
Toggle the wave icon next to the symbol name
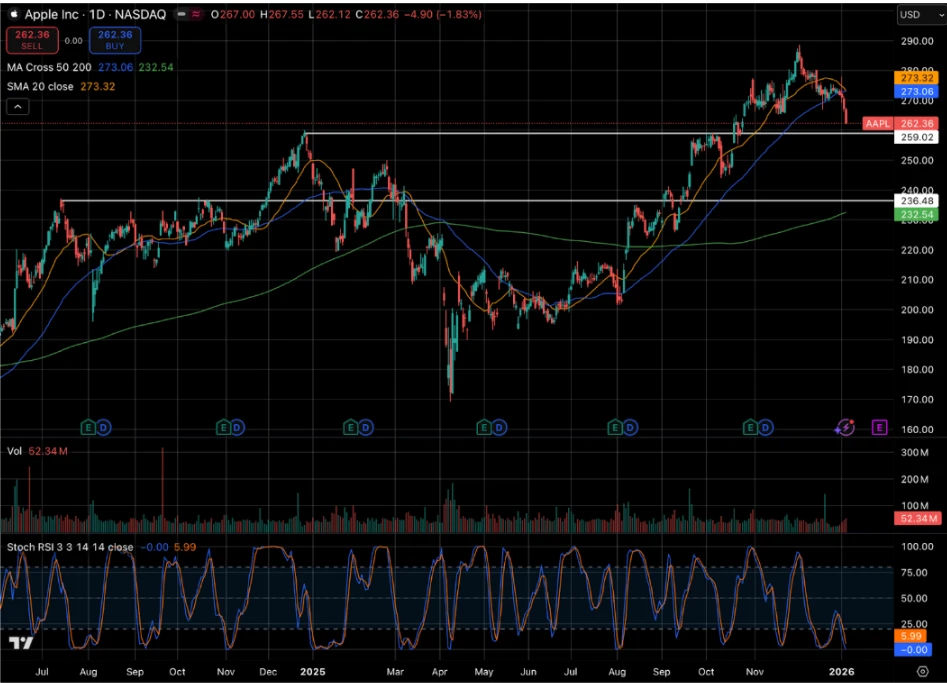[196, 14]
